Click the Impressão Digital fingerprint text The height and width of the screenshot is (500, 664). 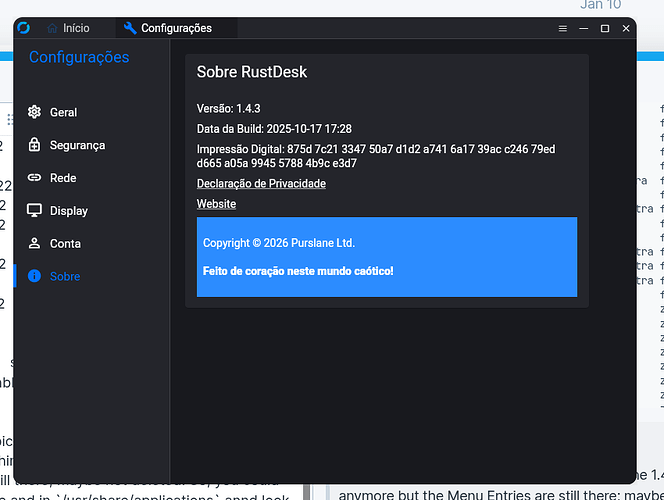pyautogui.click(x=376, y=156)
